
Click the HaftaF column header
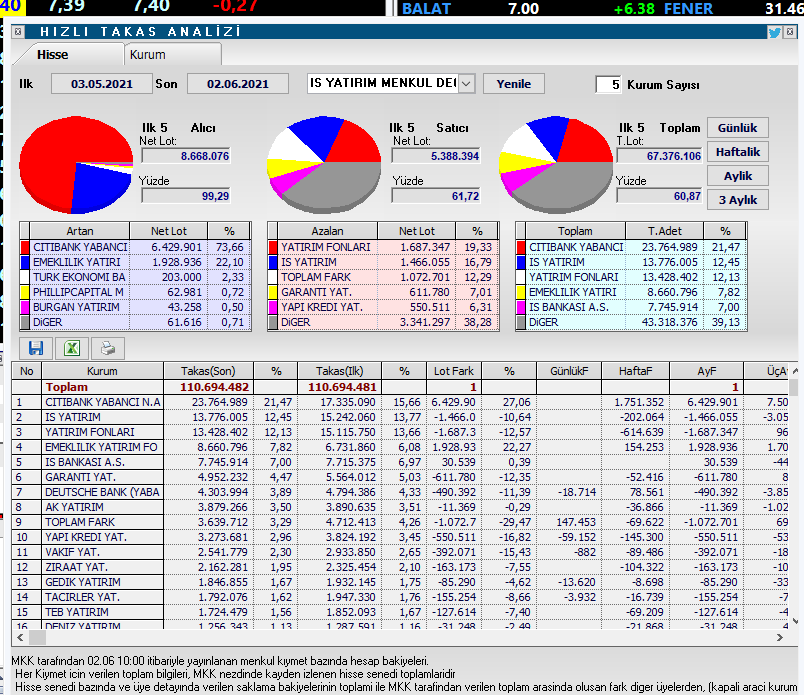pos(635,371)
